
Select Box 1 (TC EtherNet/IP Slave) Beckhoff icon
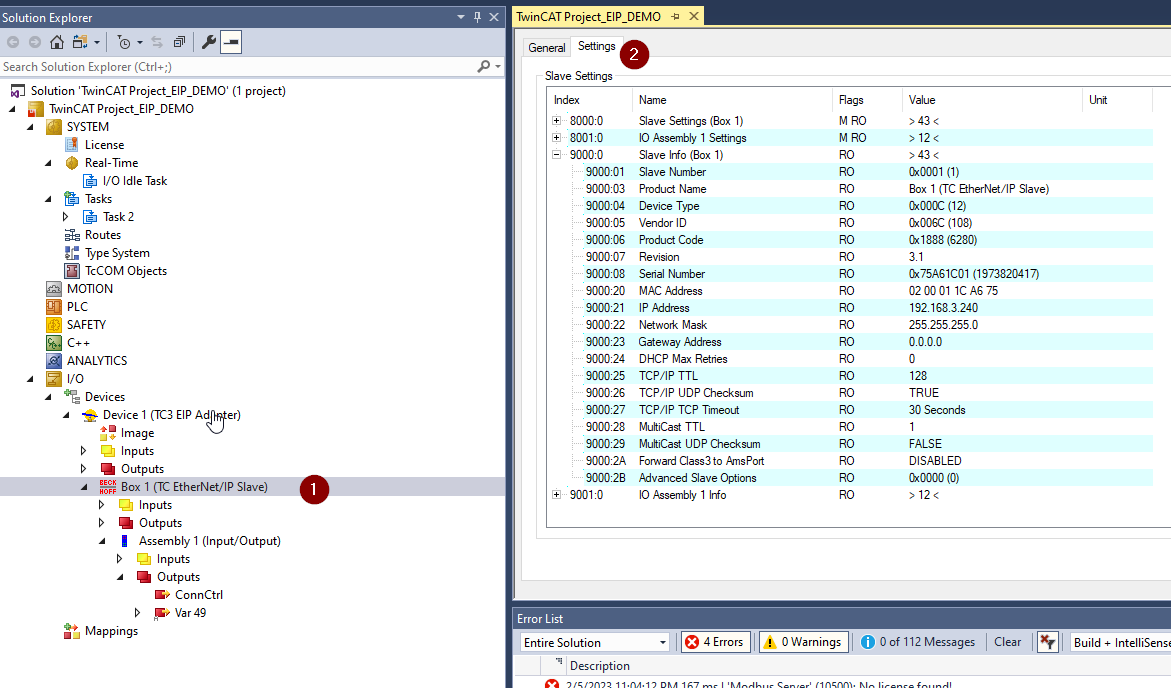108,487
